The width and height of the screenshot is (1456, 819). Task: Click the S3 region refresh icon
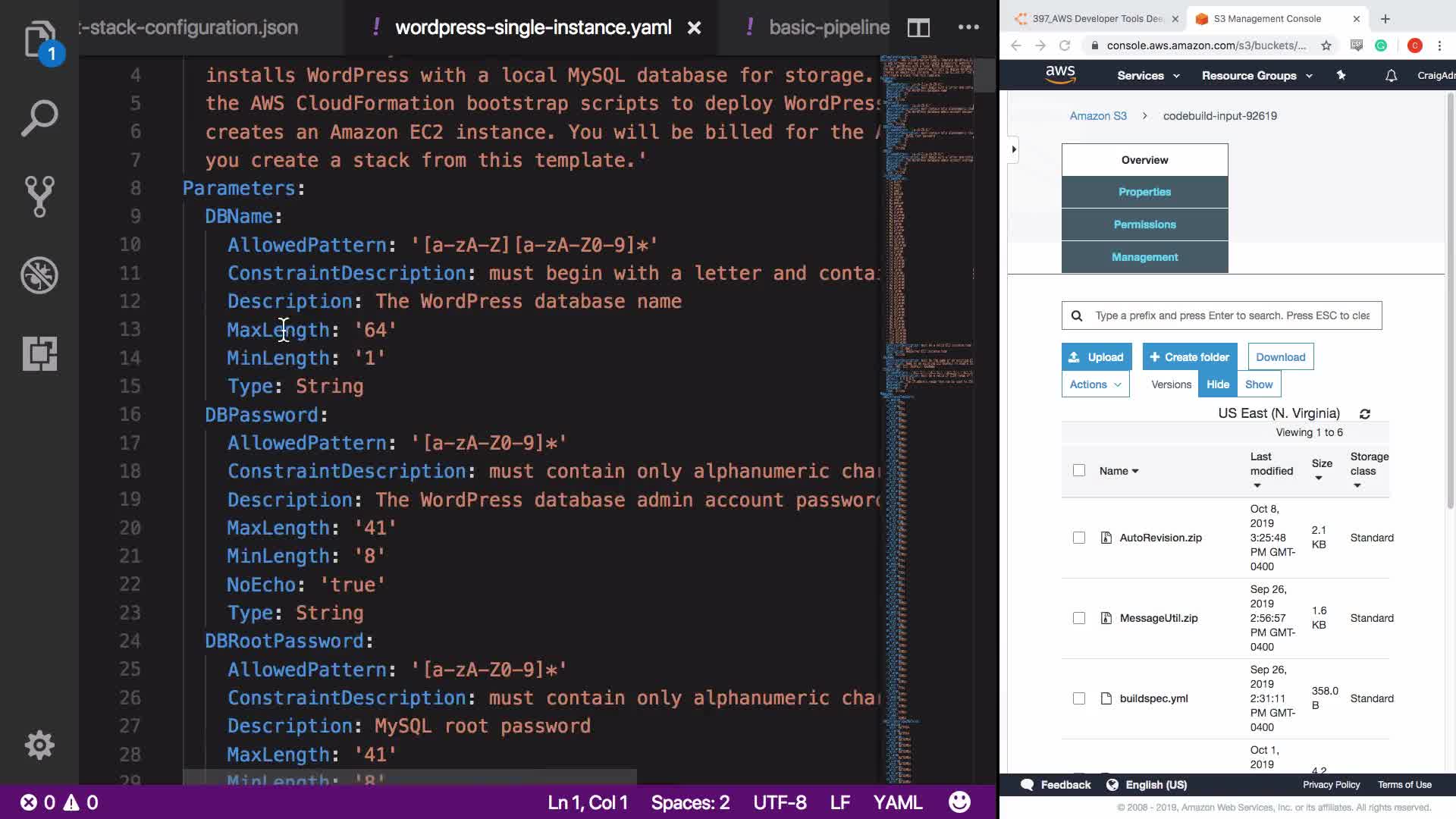tap(1365, 414)
